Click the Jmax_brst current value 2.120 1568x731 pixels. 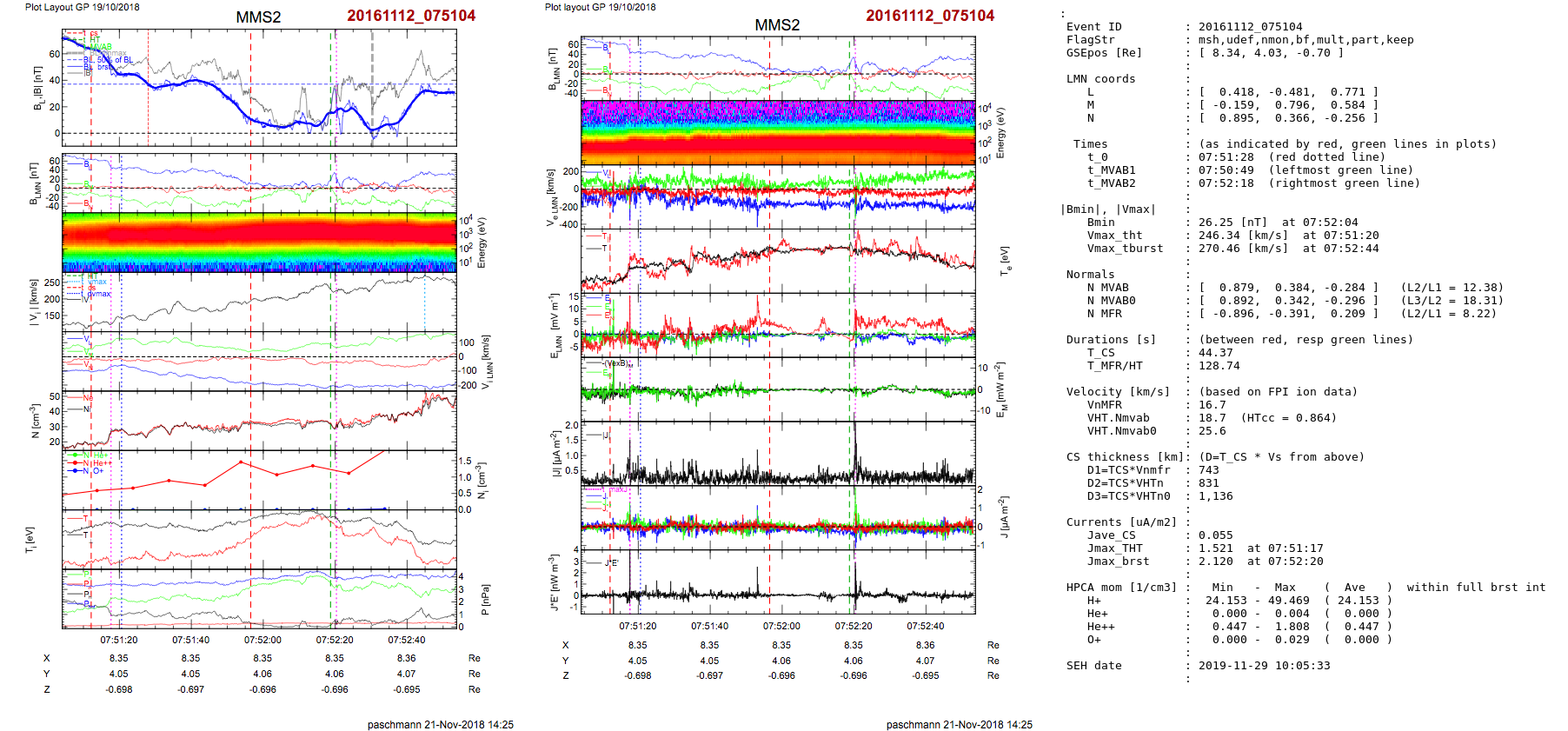tap(1215, 562)
